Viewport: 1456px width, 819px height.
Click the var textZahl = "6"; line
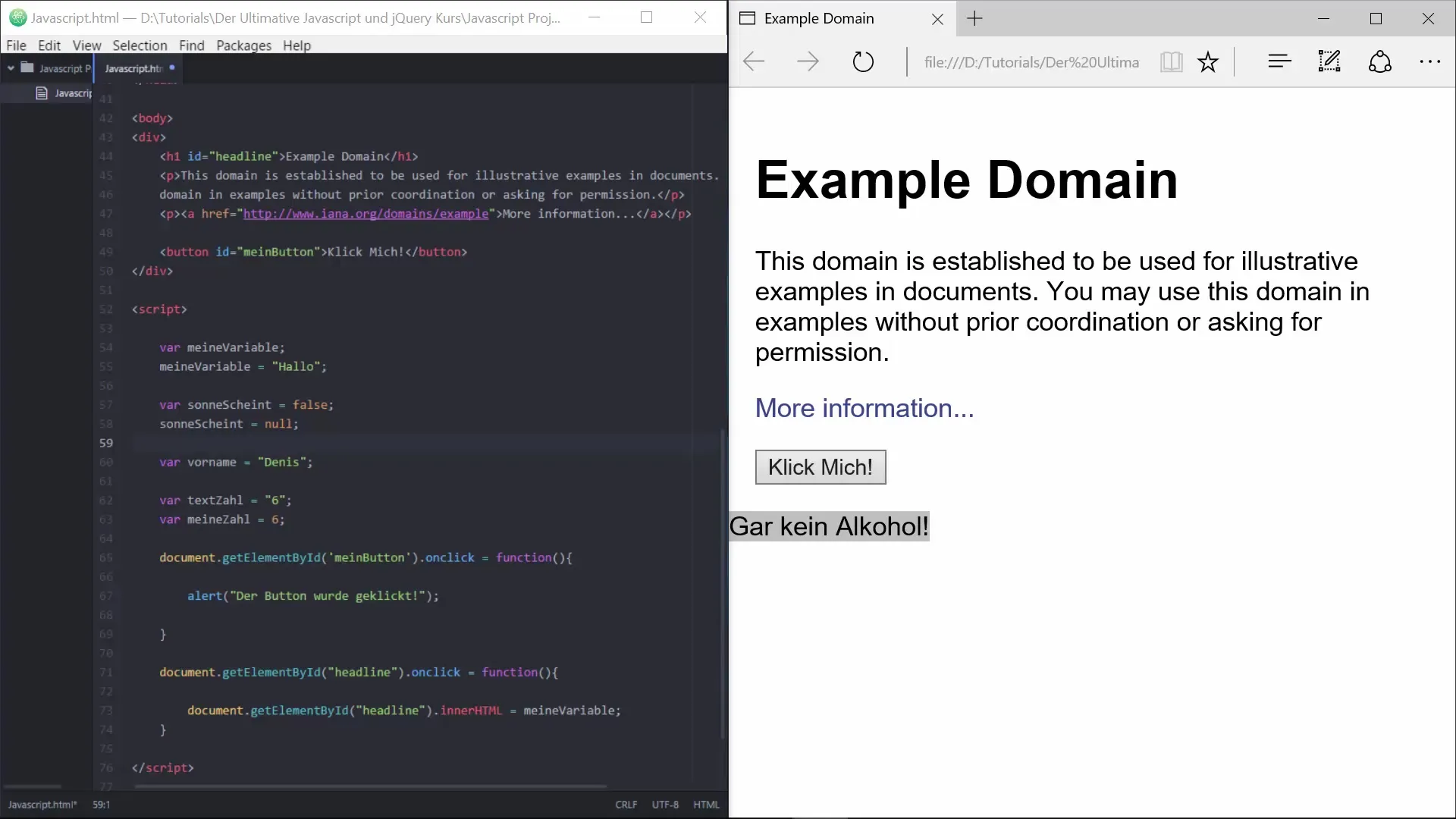coord(225,500)
